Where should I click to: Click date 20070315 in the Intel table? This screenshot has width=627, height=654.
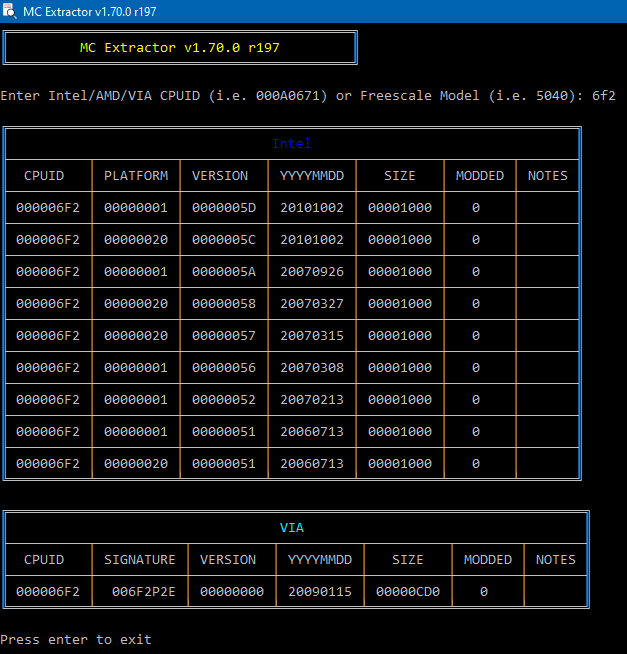[x=312, y=336]
